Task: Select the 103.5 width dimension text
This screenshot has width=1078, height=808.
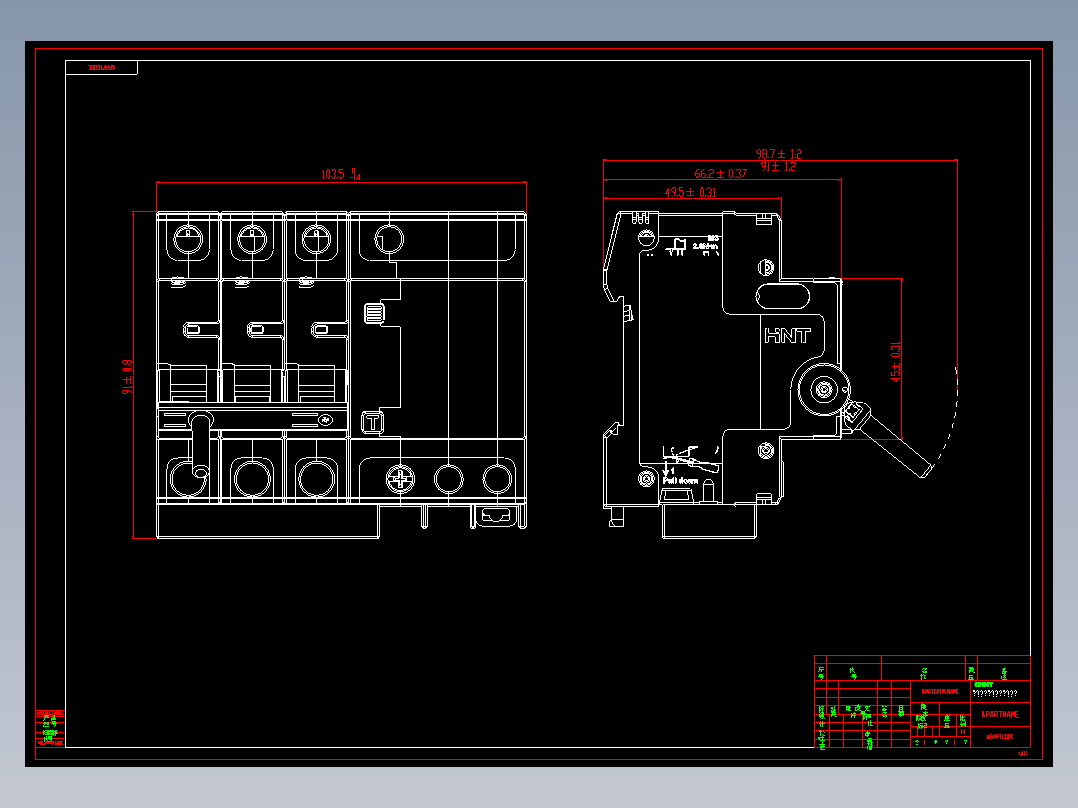Action: point(341,174)
